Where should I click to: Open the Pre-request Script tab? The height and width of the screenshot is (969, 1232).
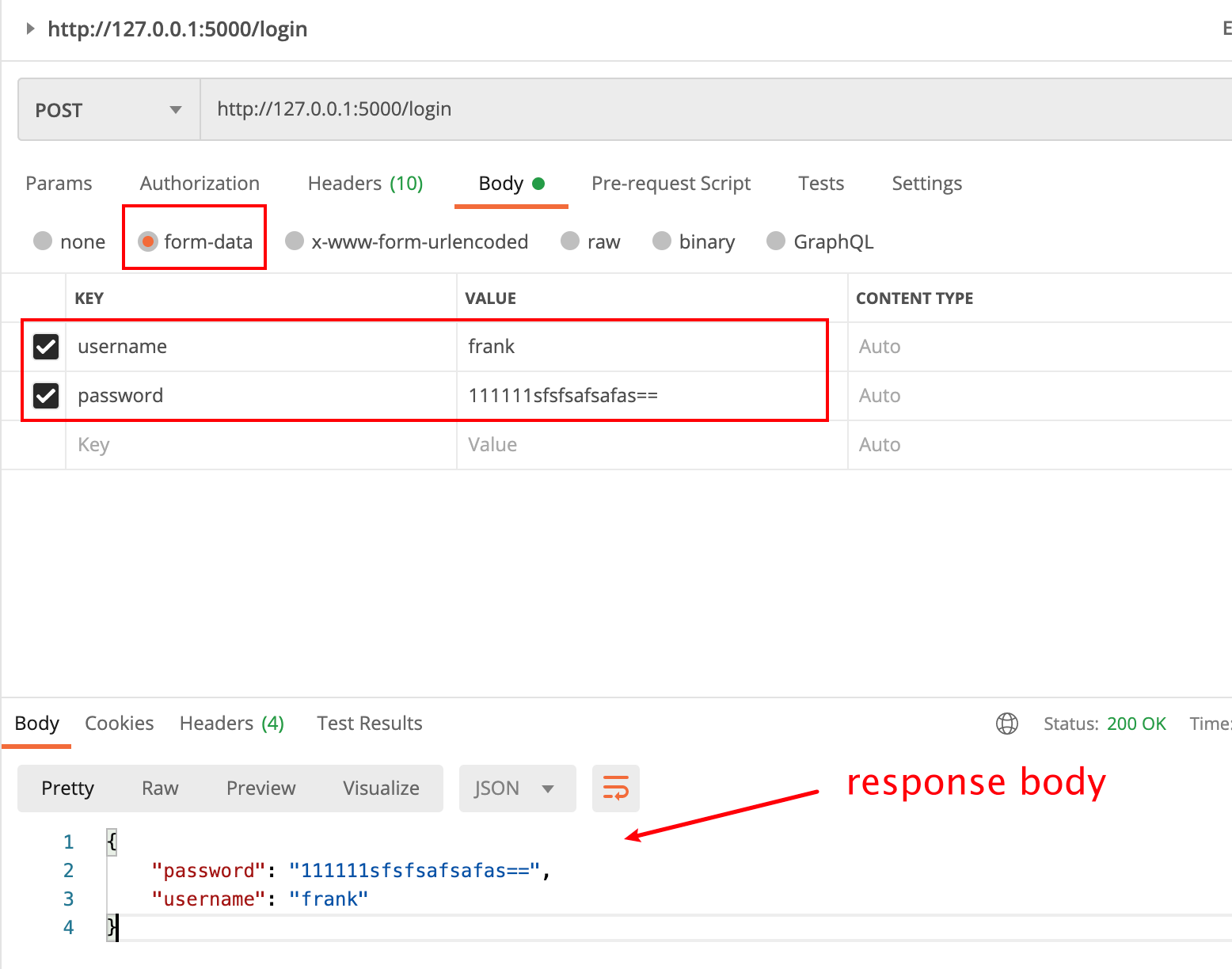tap(671, 184)
